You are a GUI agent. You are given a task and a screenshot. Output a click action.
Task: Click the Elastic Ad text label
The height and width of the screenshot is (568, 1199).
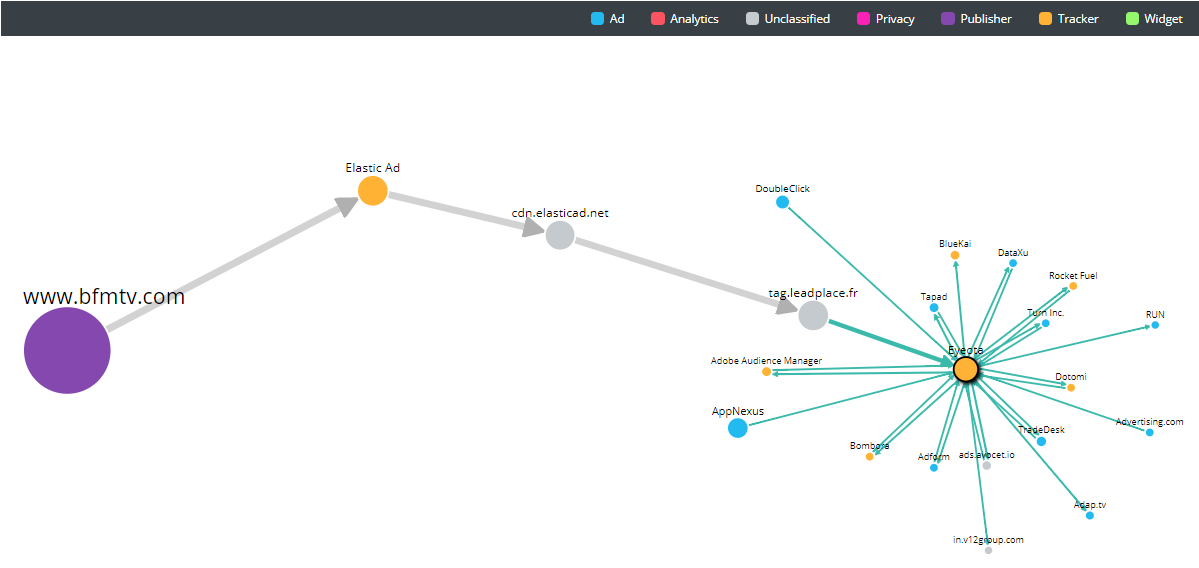click(372, 167)
